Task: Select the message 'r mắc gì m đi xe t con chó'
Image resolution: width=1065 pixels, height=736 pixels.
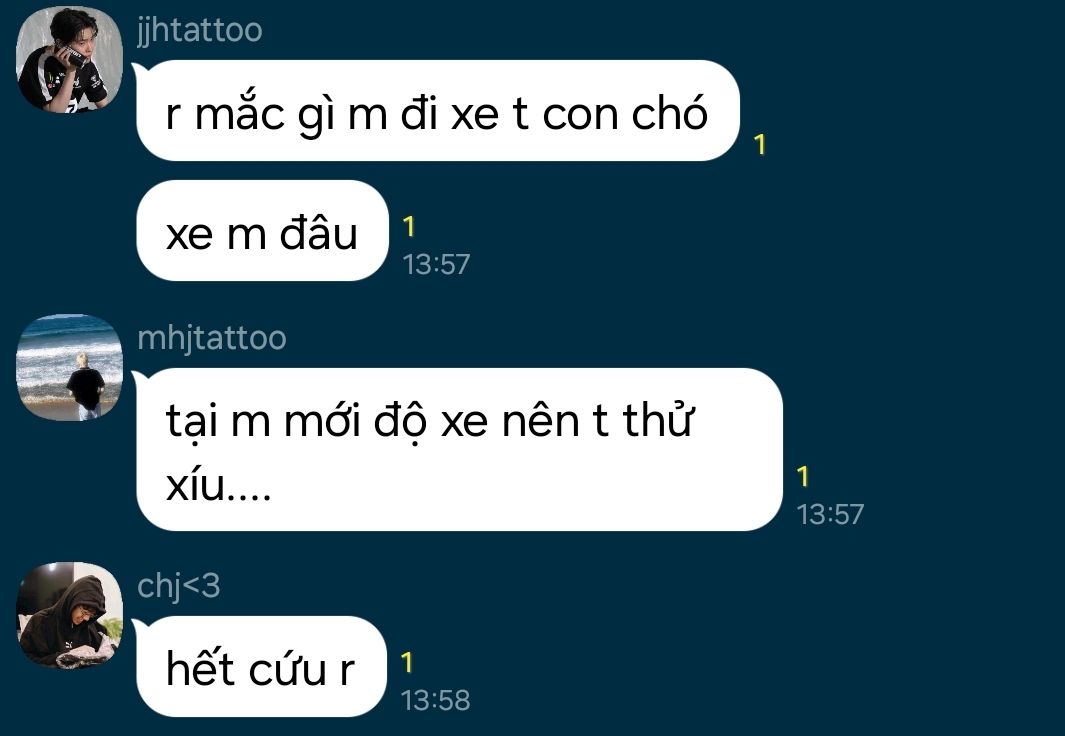Action: coord(437,111)
